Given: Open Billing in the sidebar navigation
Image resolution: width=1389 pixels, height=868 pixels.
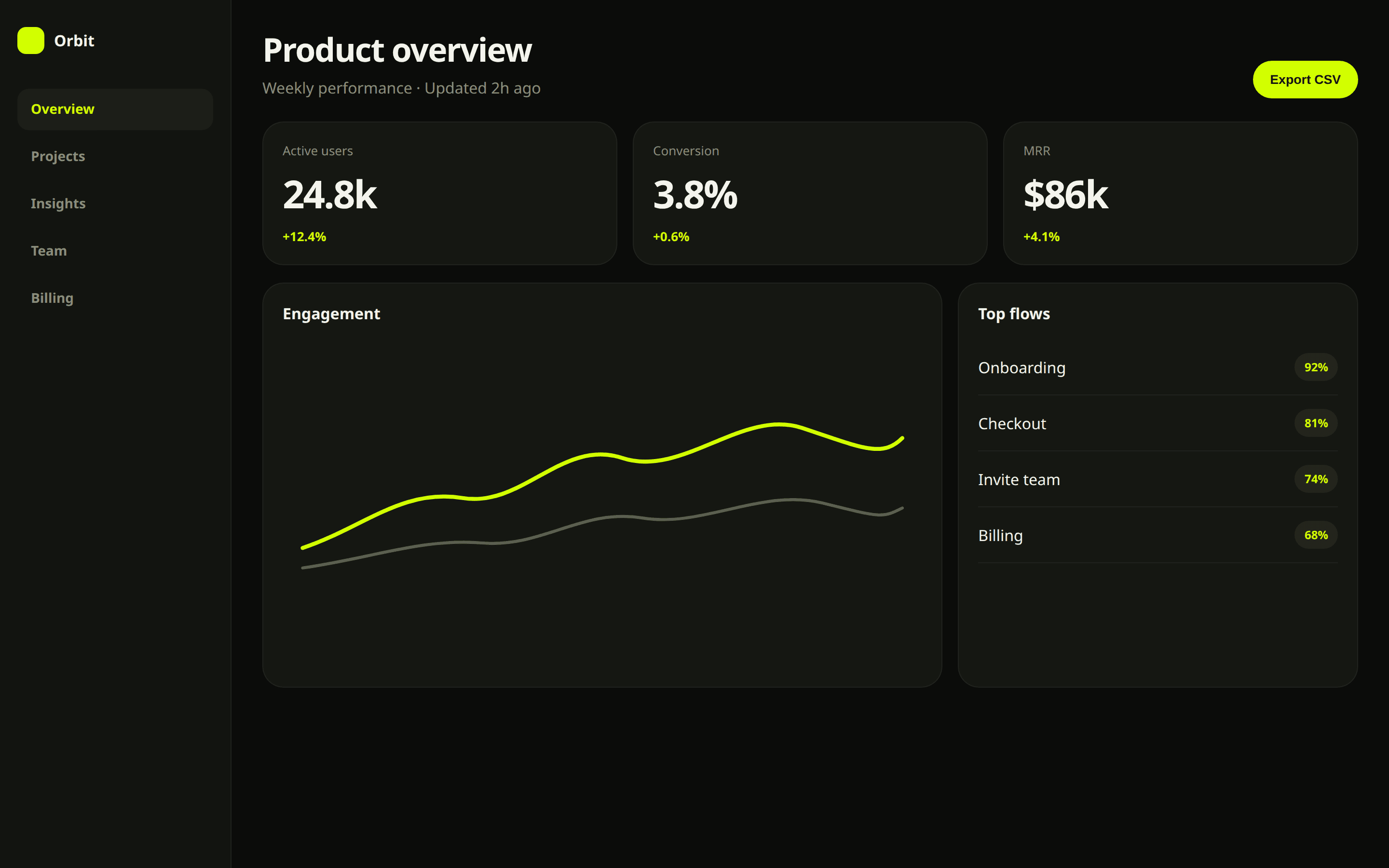Looking at the screenshot, I should coord(115,298).
